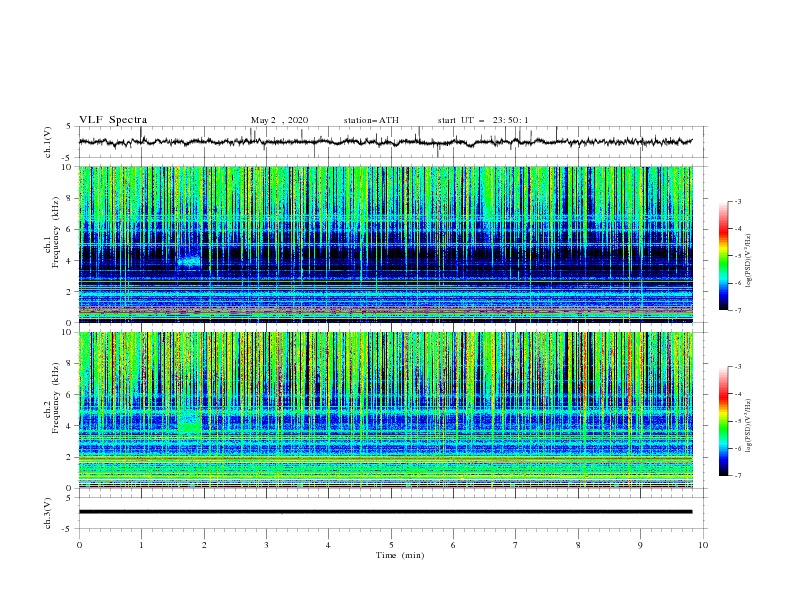
Task: Click the -7 tick on the ch.1 color bar
Action: click(738, 310)
